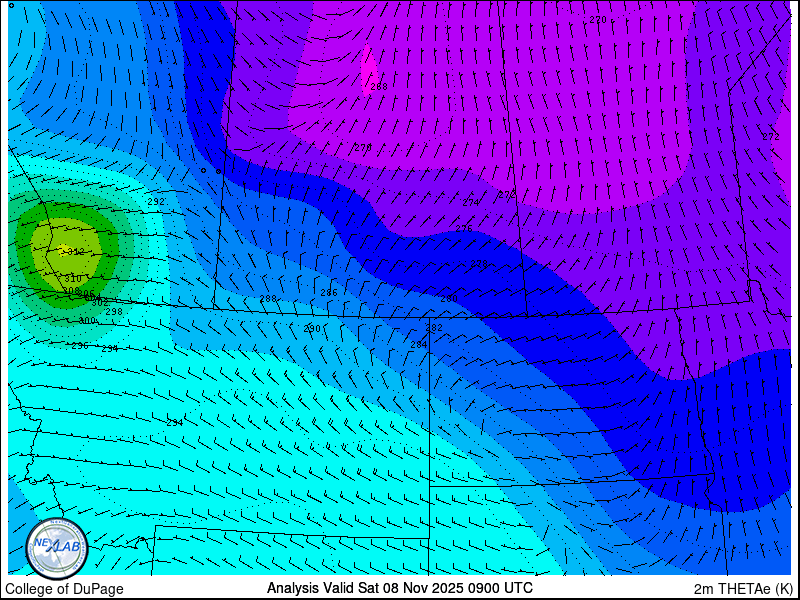Image resolution: width=800 pixels, height=600 pixels.
Task: Click the 272 label next to 274
Action: 507,194
